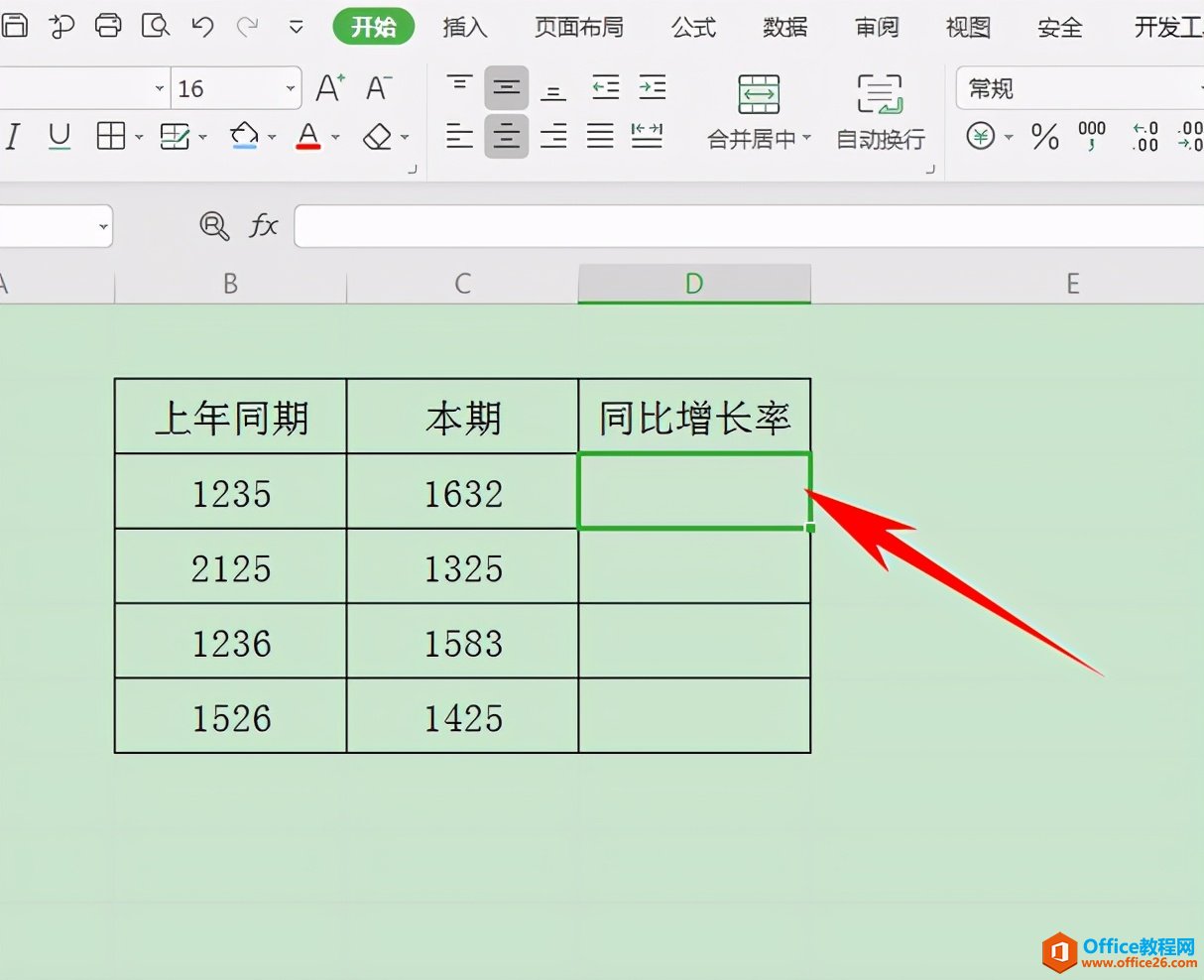Decrease font size with A- icon
1204x980 pixels.
pyautogui.click(x=378, y=88)
